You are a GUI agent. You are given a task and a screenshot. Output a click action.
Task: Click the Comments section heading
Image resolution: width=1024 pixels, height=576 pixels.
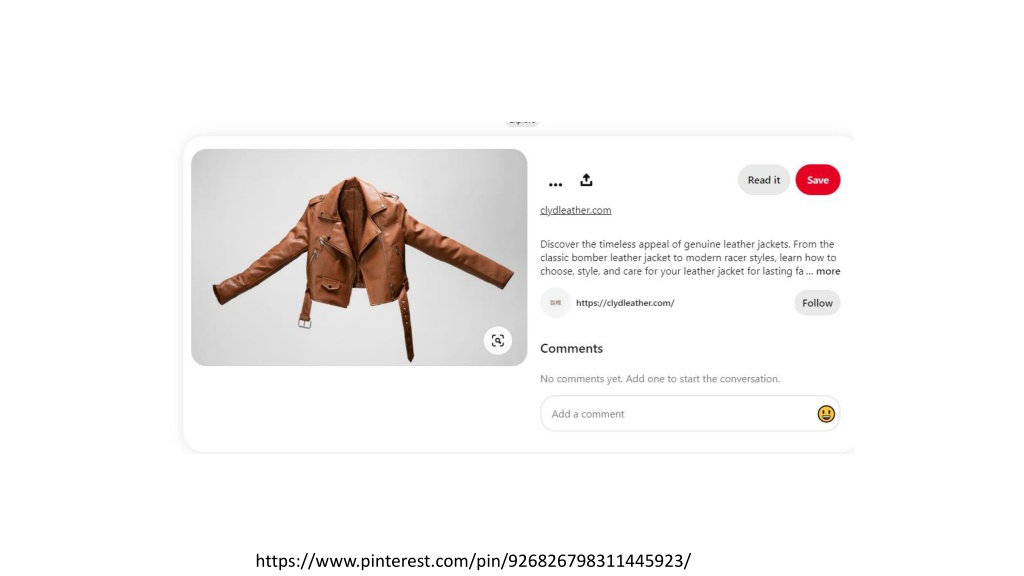pyautogui.click(x=571, y=349)
